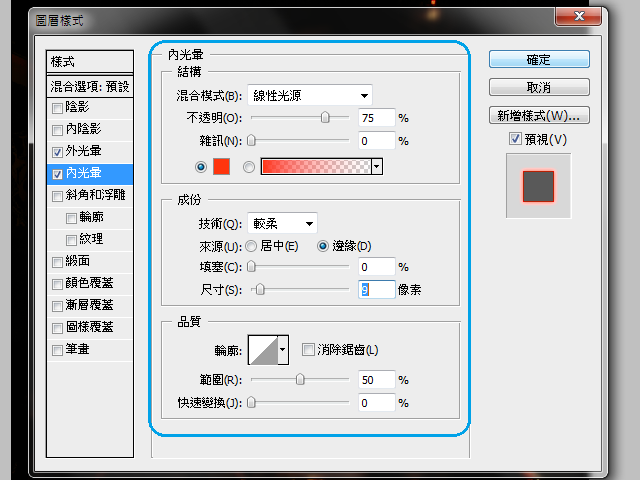
Task: Select the solid color radio button
Action: coord(200,167)
